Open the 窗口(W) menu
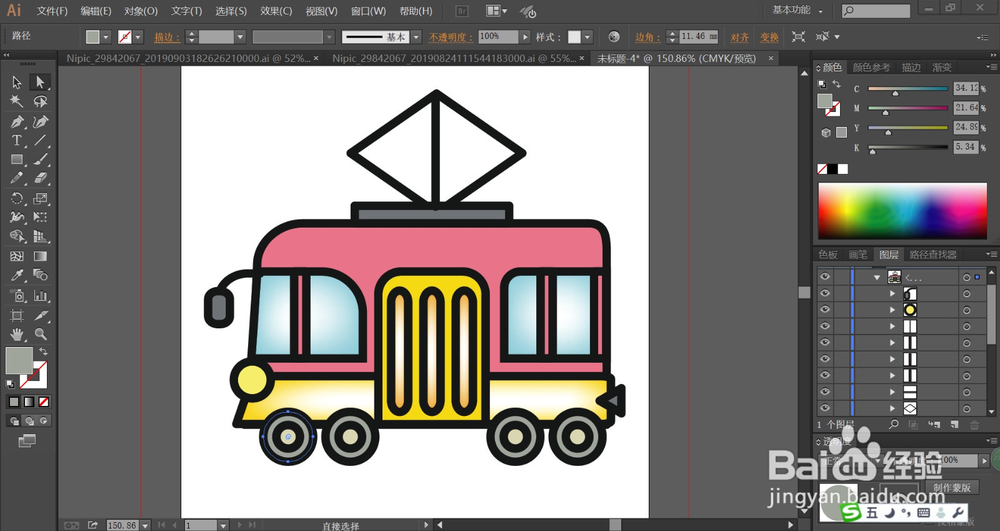The height and width of the screenshot is (531, 1000). click(369, 11)
